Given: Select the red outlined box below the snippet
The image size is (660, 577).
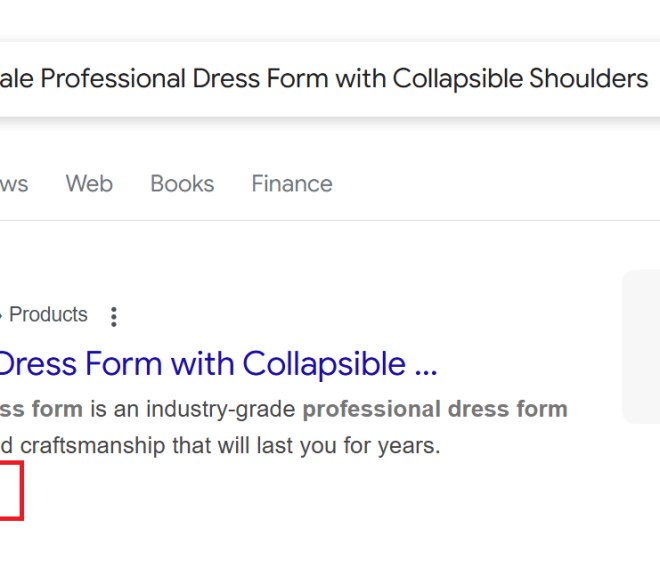Looking at the screenshot, I should [x=11, y=491].
